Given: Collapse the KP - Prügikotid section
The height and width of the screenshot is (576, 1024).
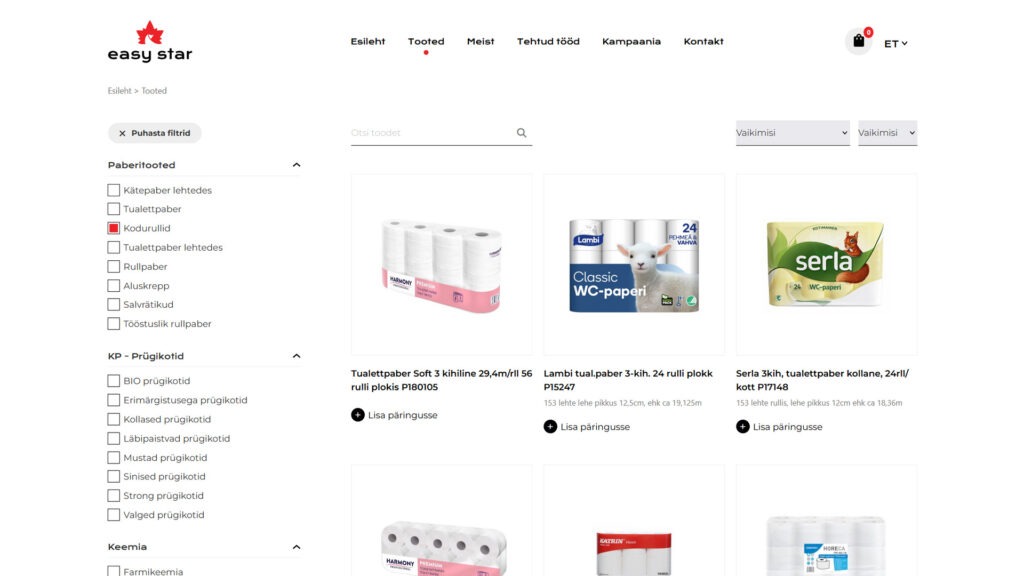Looking at the screenshot, I should click(x=296, y=356).
